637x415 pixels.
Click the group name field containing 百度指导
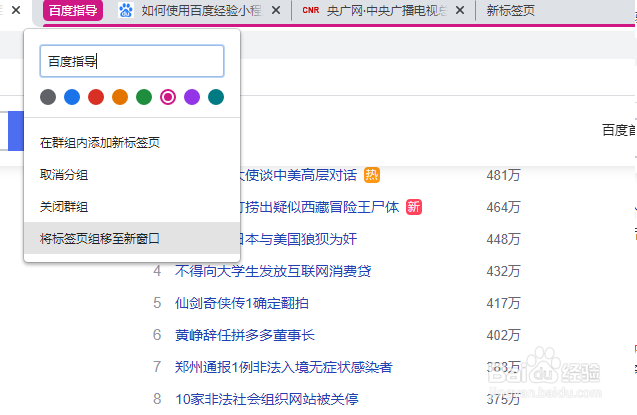[x=132, y=61]
